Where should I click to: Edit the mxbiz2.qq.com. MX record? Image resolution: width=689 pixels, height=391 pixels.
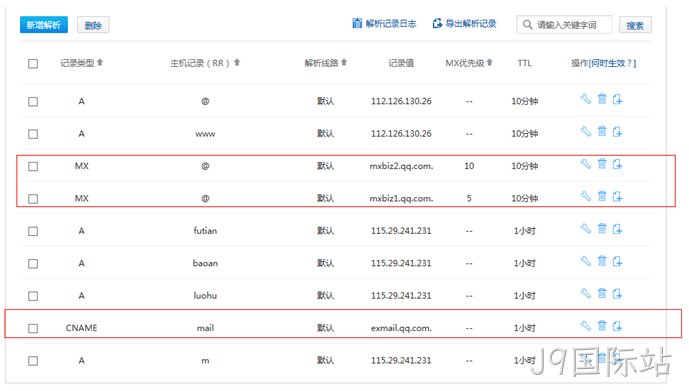coord(586,164)
